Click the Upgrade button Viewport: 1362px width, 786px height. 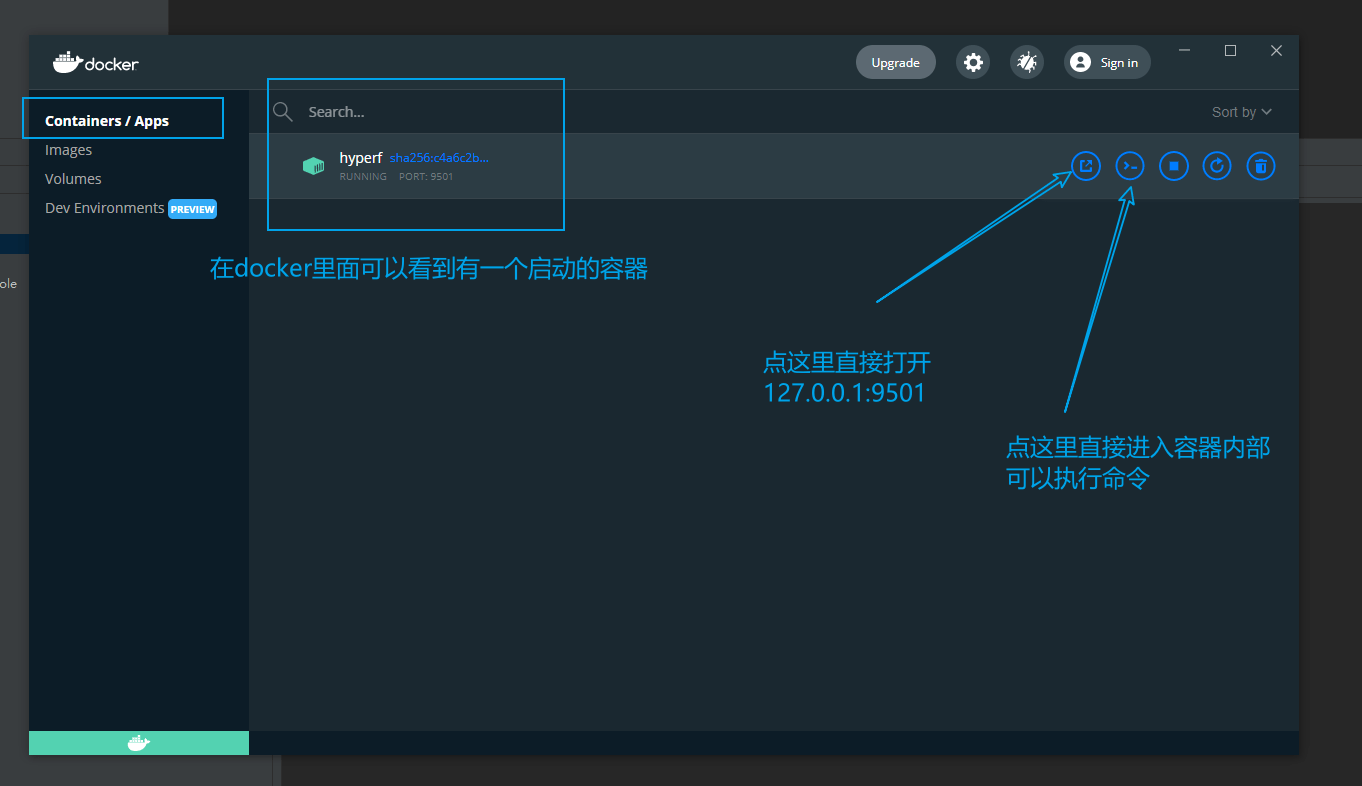click(896, 62)
